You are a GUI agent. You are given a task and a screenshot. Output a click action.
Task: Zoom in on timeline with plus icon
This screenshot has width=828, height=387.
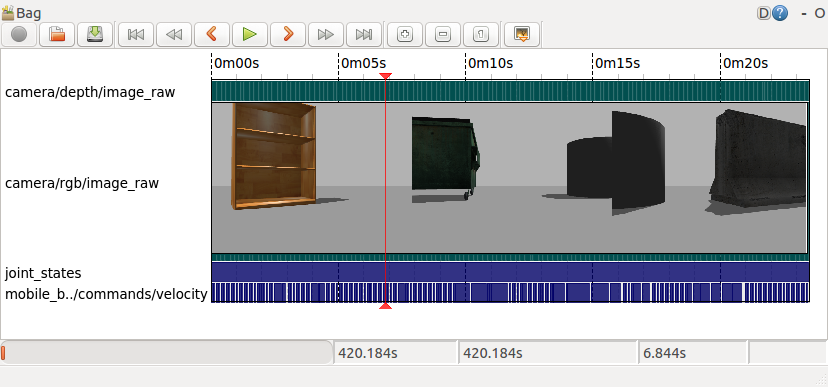405,35
